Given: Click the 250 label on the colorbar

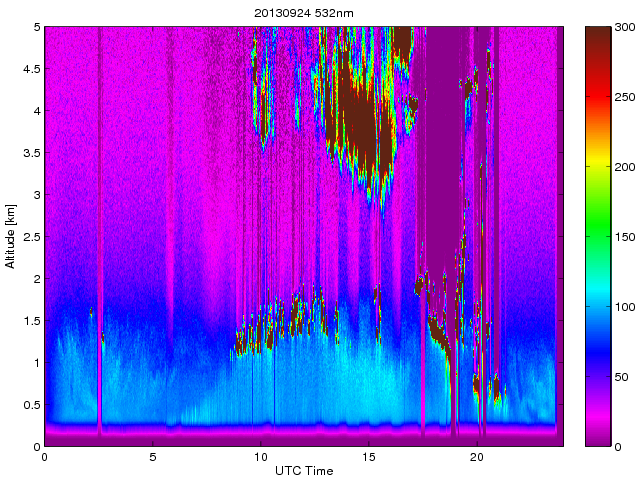Looking at the screenshot, I should coord(625,97).
